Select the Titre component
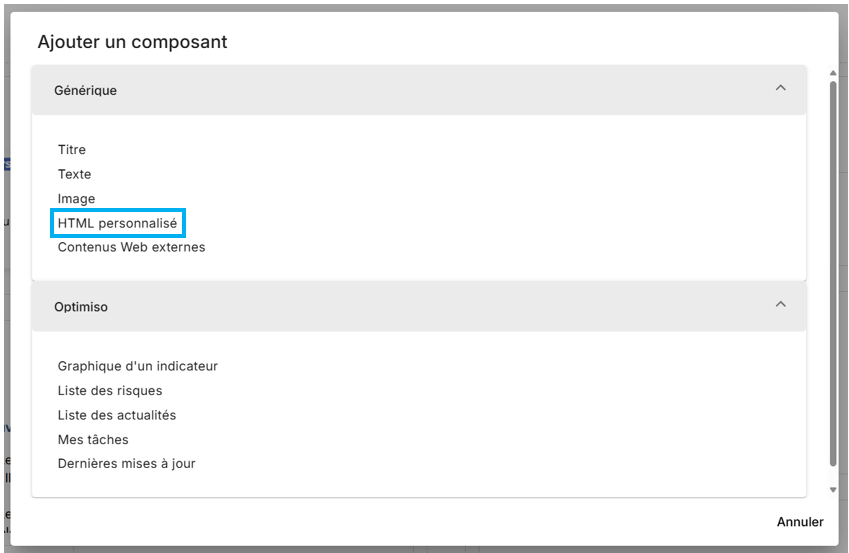This screenshot has height=553, width=849. (x=72, y=150)
